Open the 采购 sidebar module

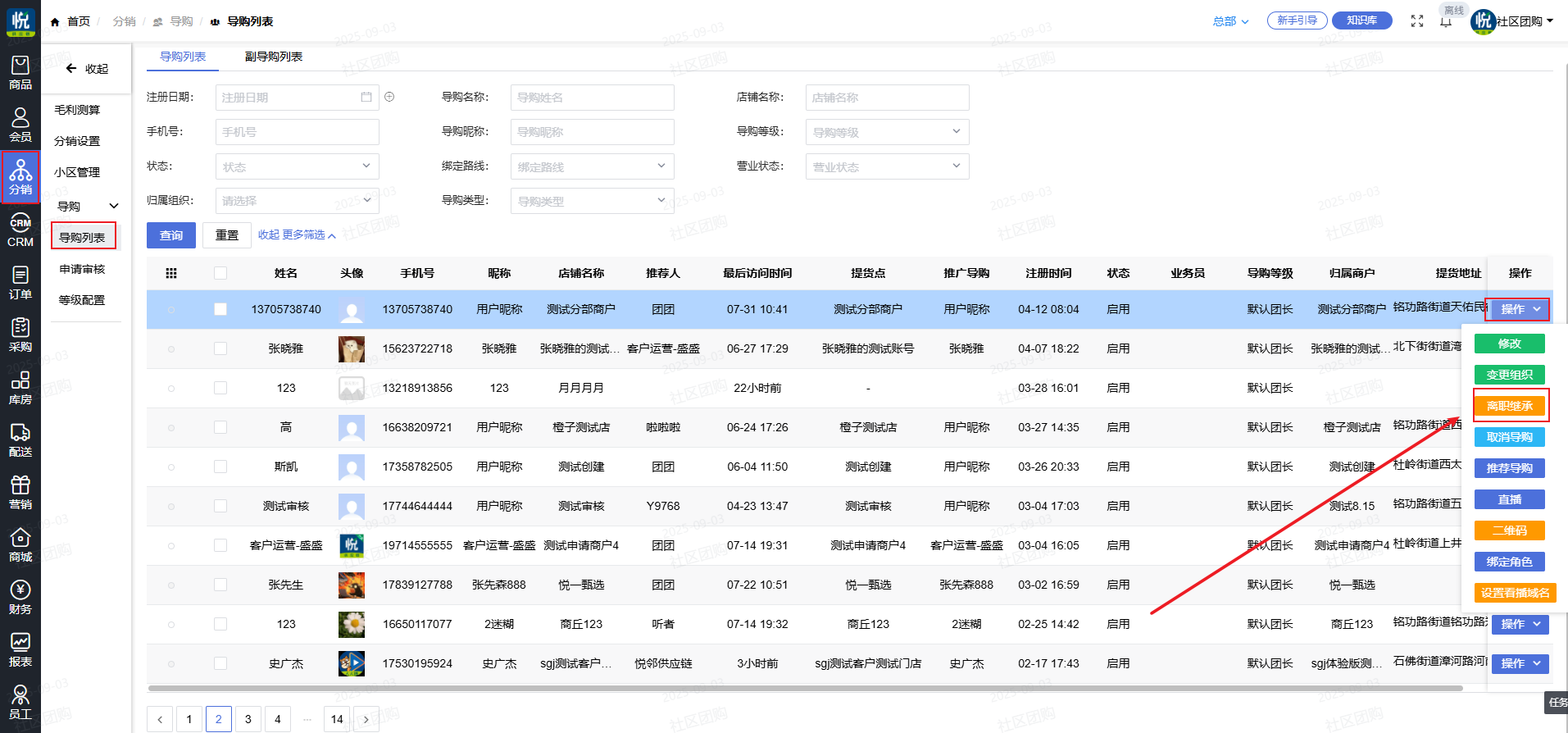coord(20,335)
